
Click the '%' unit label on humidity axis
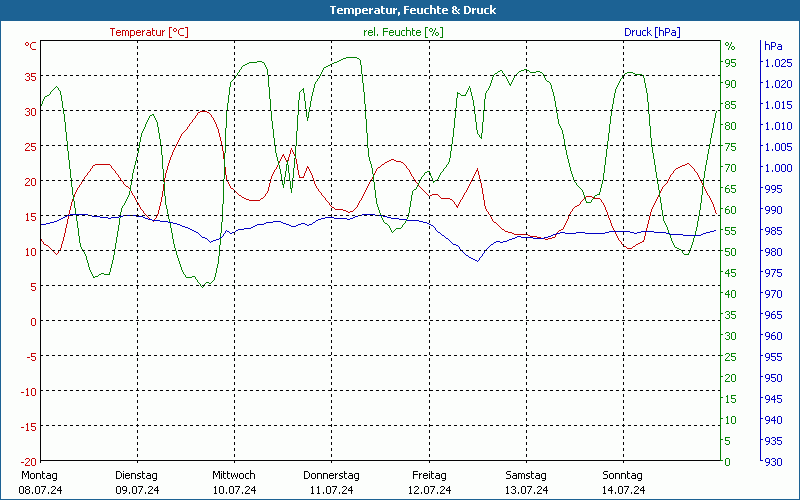[x=730, y=46]
